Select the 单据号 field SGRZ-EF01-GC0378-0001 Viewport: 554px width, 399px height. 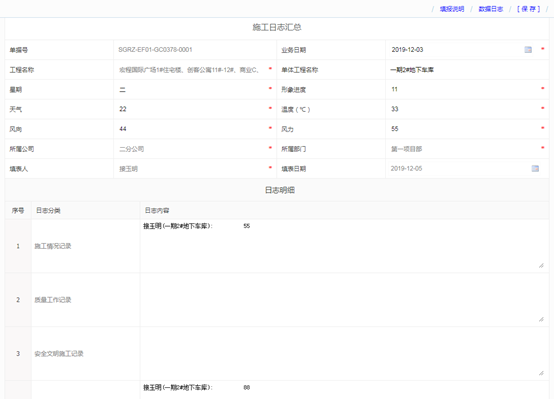click(x=195, y=50)
